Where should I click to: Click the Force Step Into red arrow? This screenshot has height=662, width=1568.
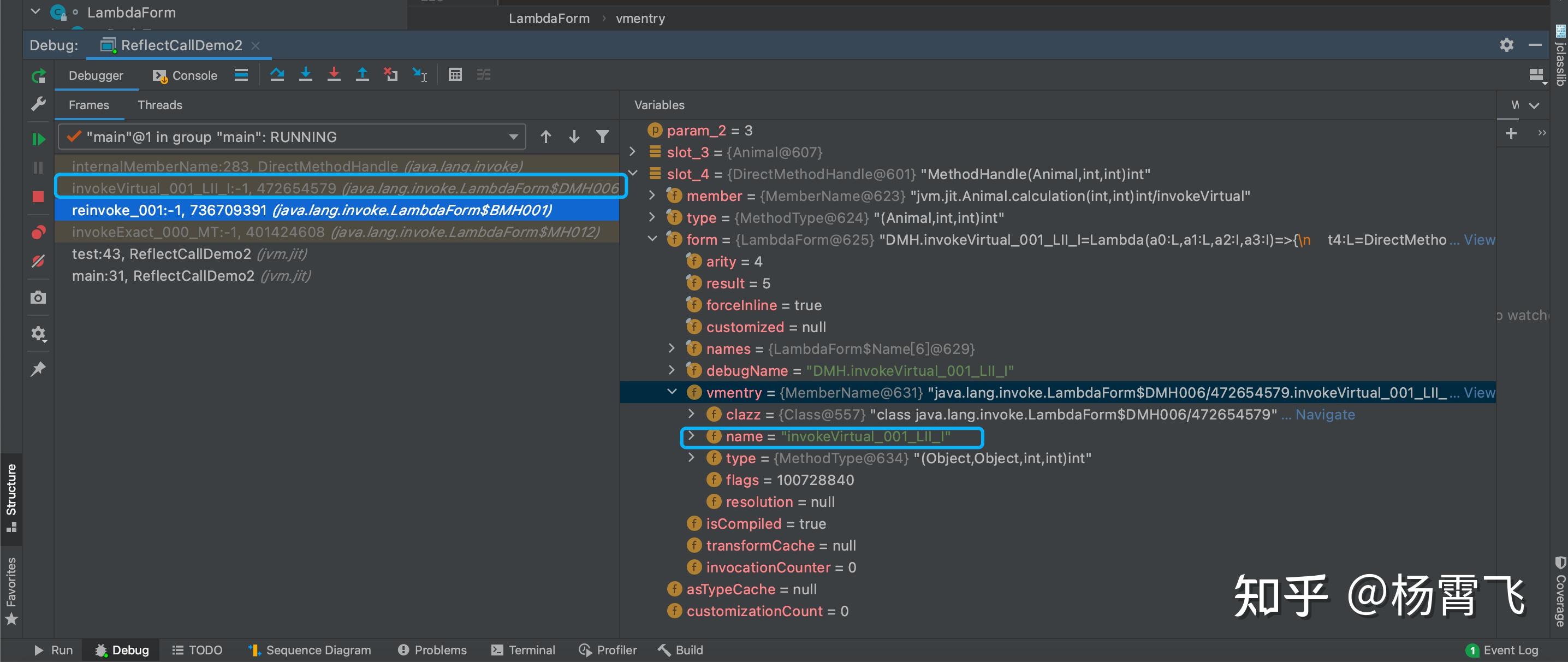334,75
